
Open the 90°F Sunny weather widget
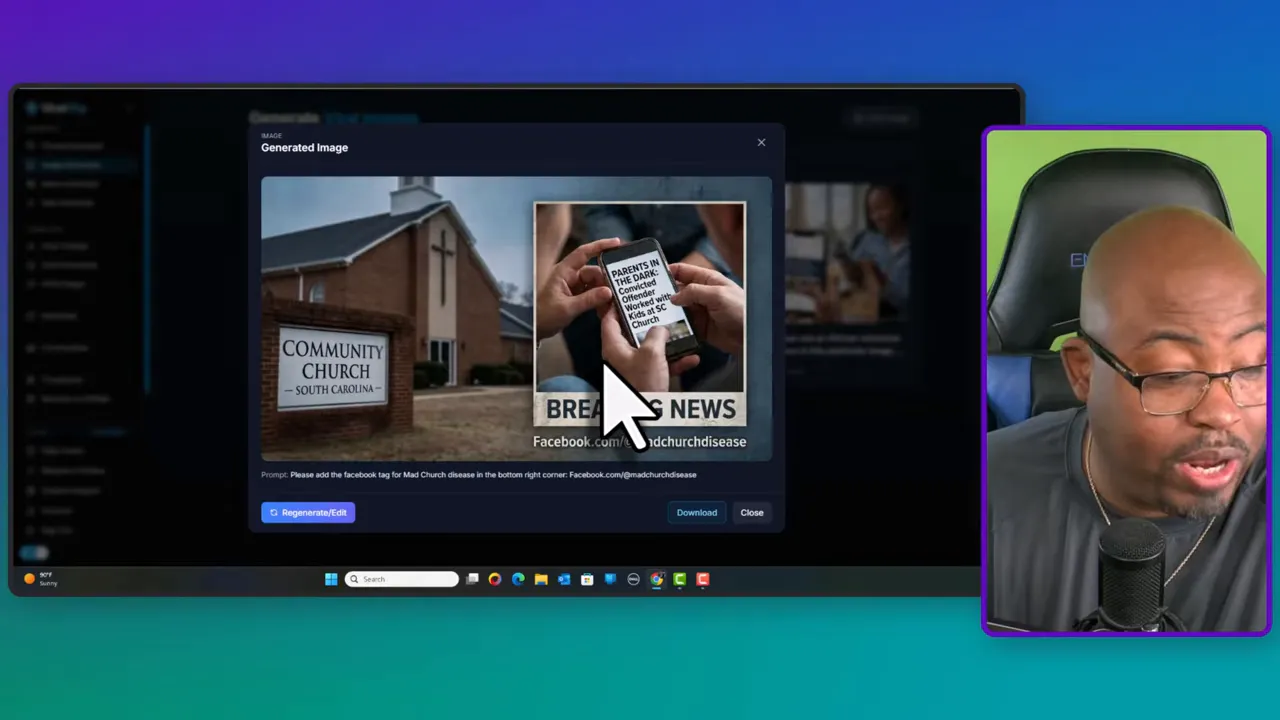tap(41, 578)
